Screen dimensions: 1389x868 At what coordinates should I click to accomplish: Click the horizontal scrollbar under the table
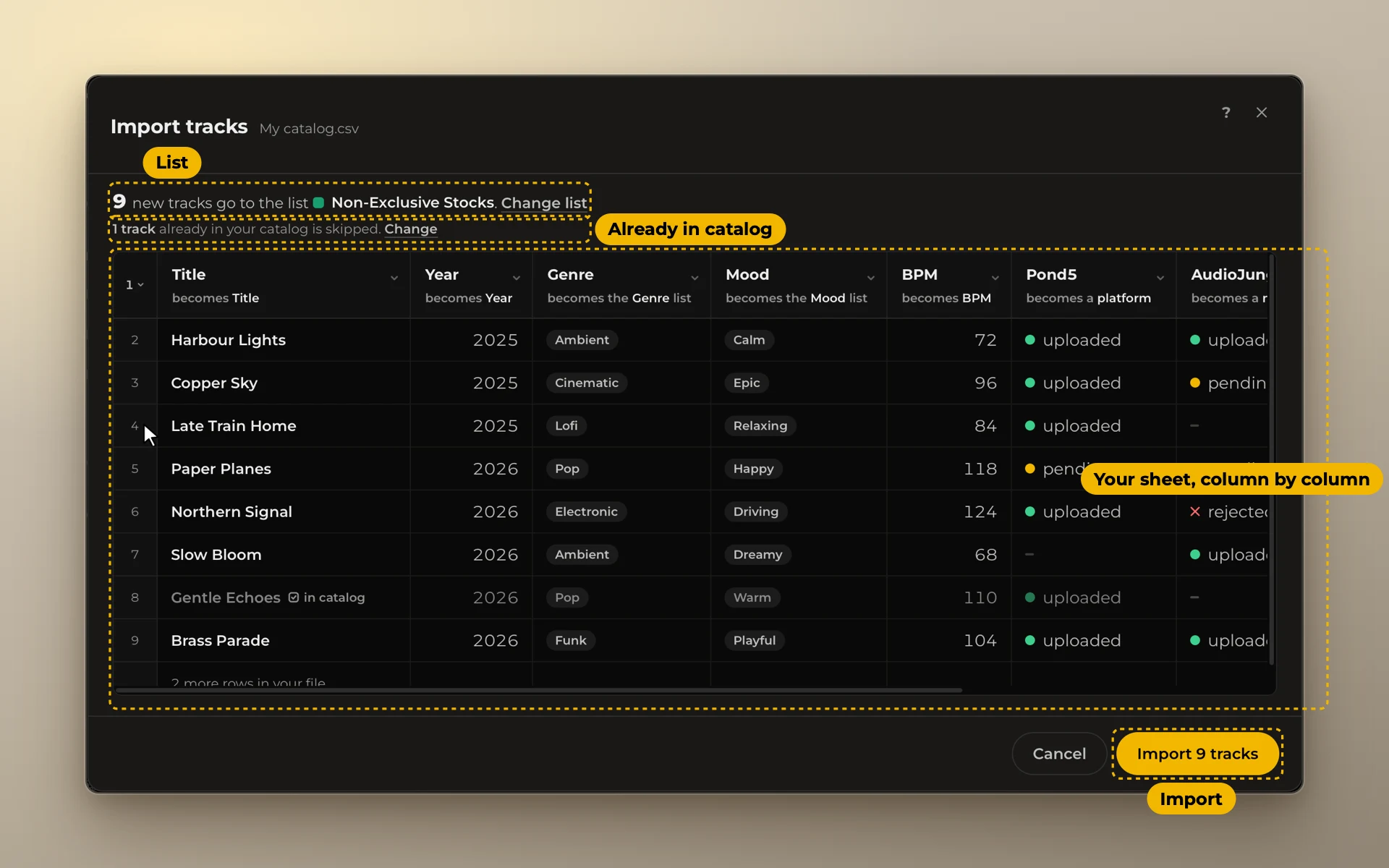pos(539,690)
